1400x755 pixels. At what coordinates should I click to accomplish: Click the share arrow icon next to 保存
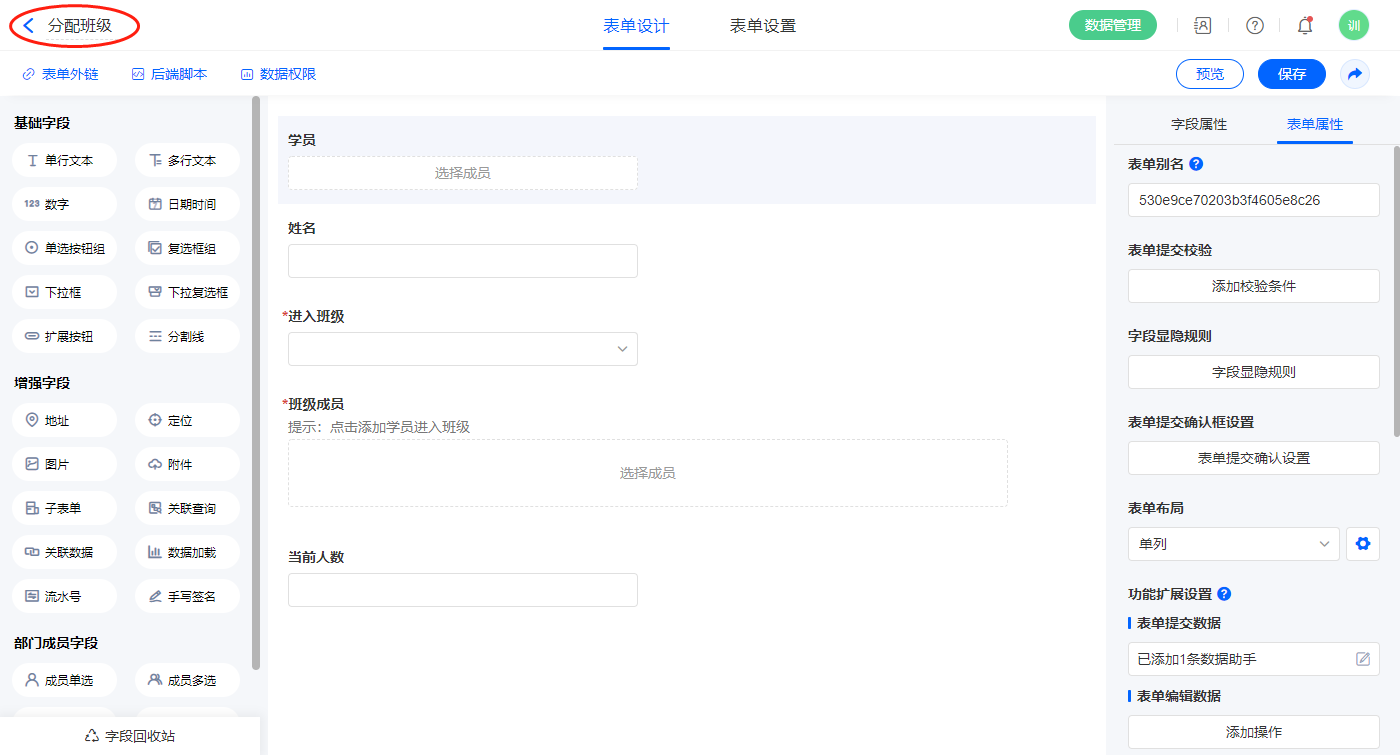[1355, 74]
